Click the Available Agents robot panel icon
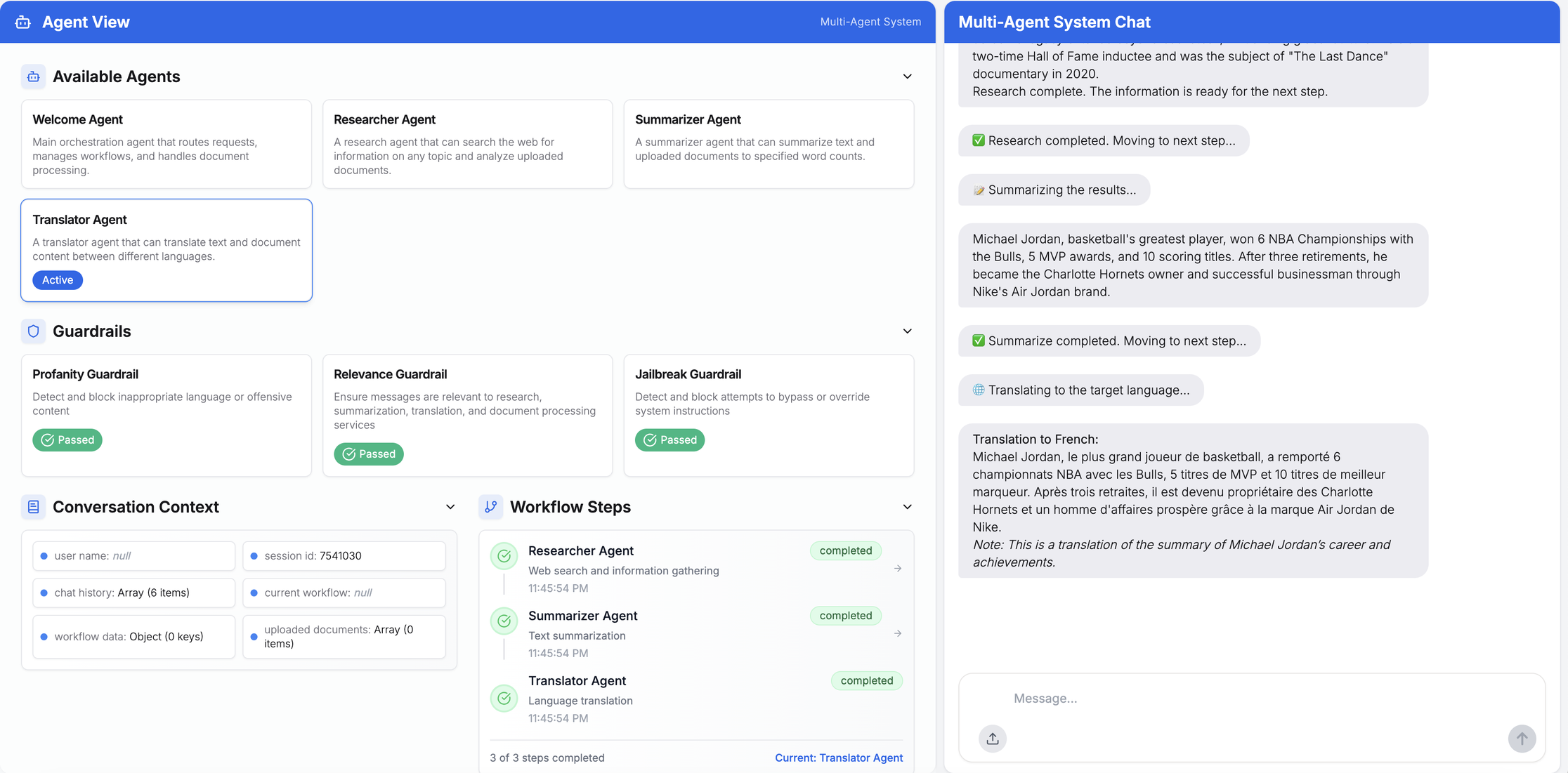1568x773 pixels. pyautogui.click(x=33, y=77)
